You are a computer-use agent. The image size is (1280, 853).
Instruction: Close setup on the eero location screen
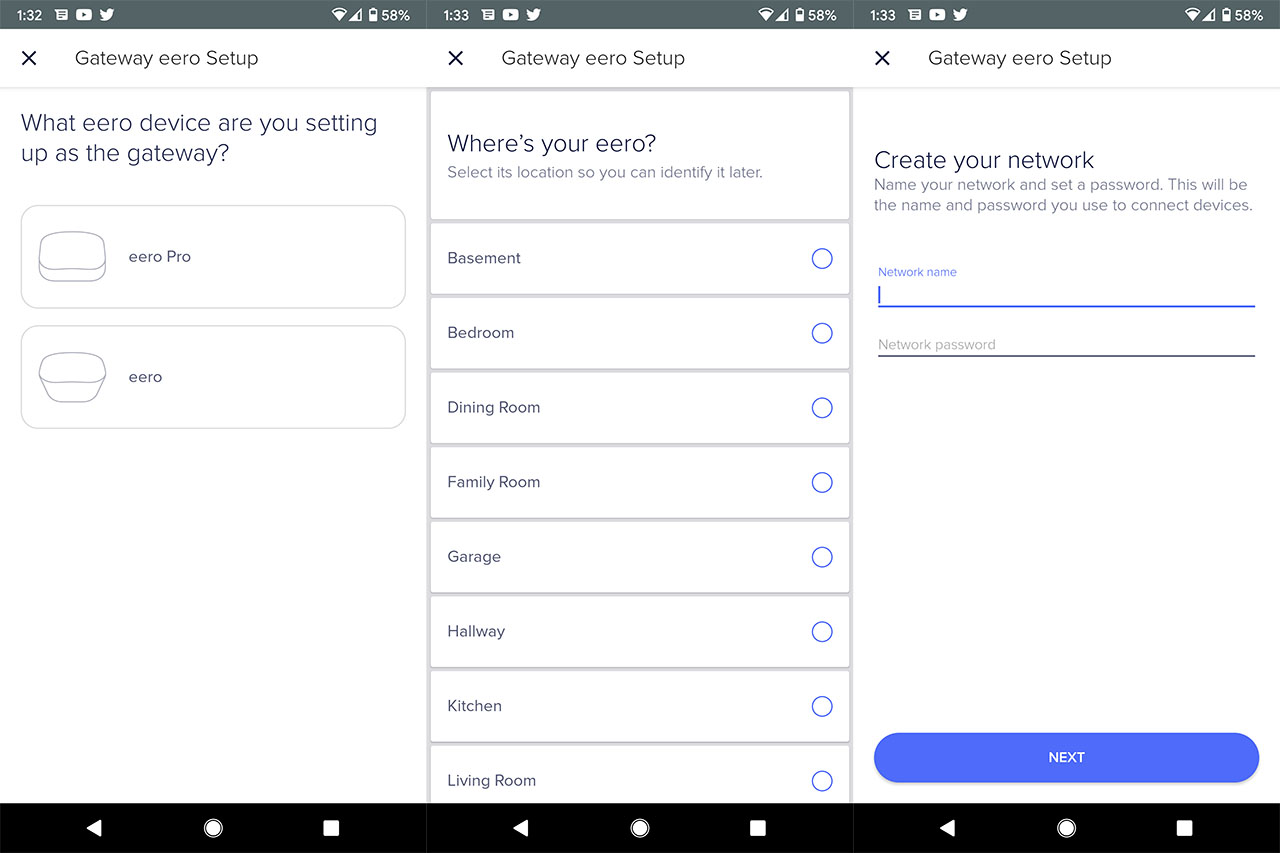pyautogui.click(x=456, y=58)
